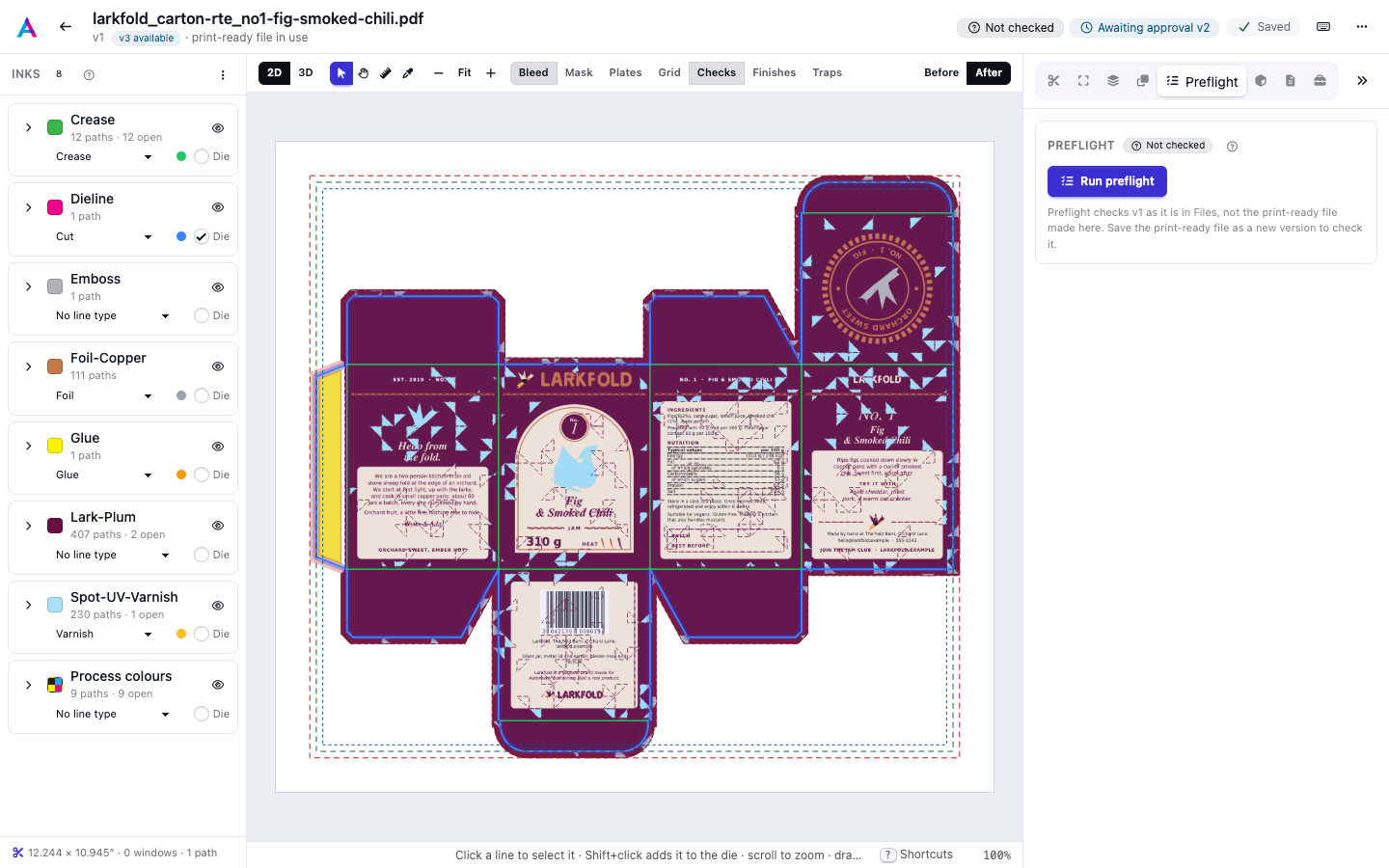Activate the hand pan tool
The image size is (1389, 868).
click(x=364, y=73)
